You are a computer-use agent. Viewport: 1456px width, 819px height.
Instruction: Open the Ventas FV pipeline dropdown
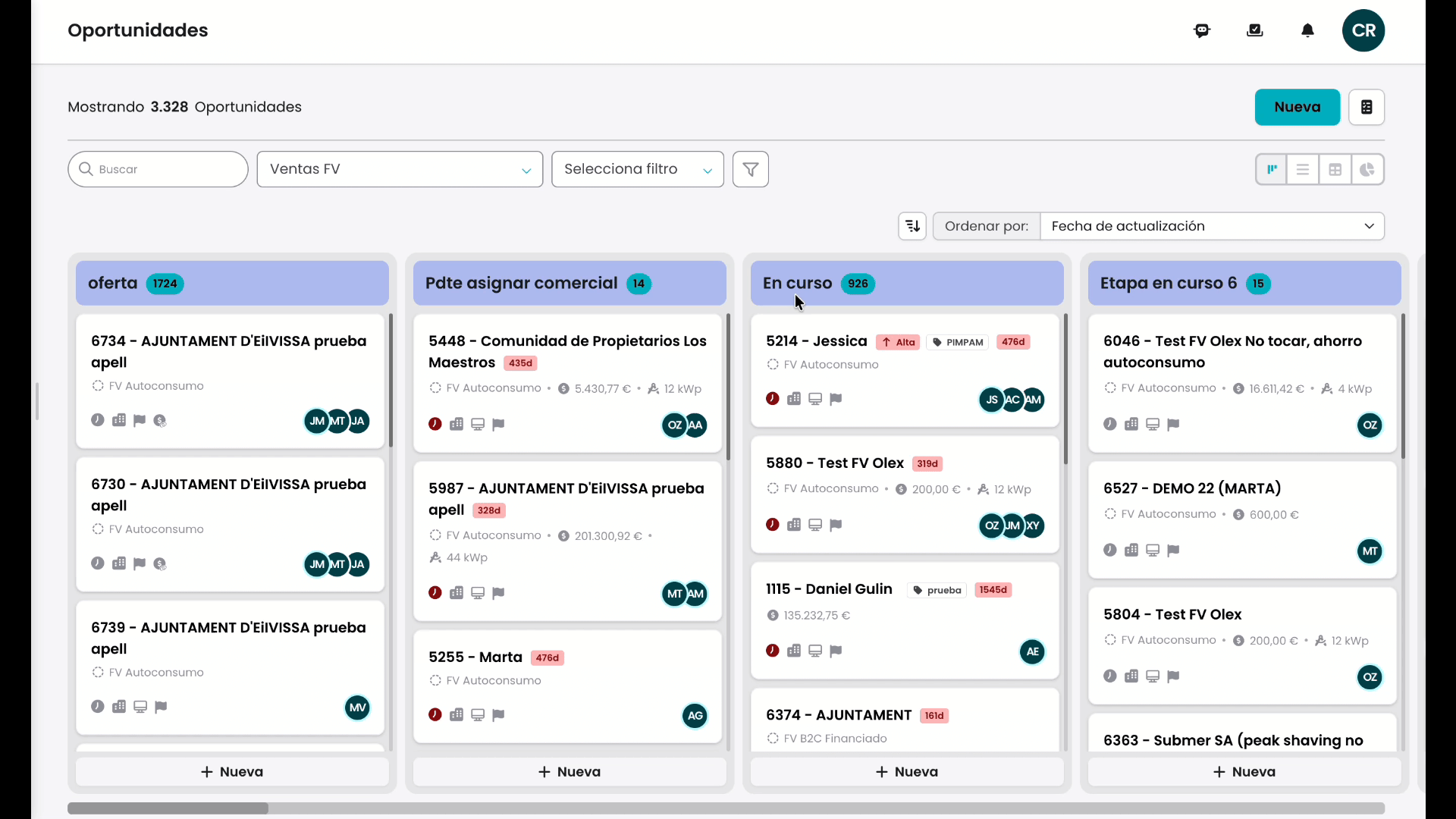pos(400,169)
